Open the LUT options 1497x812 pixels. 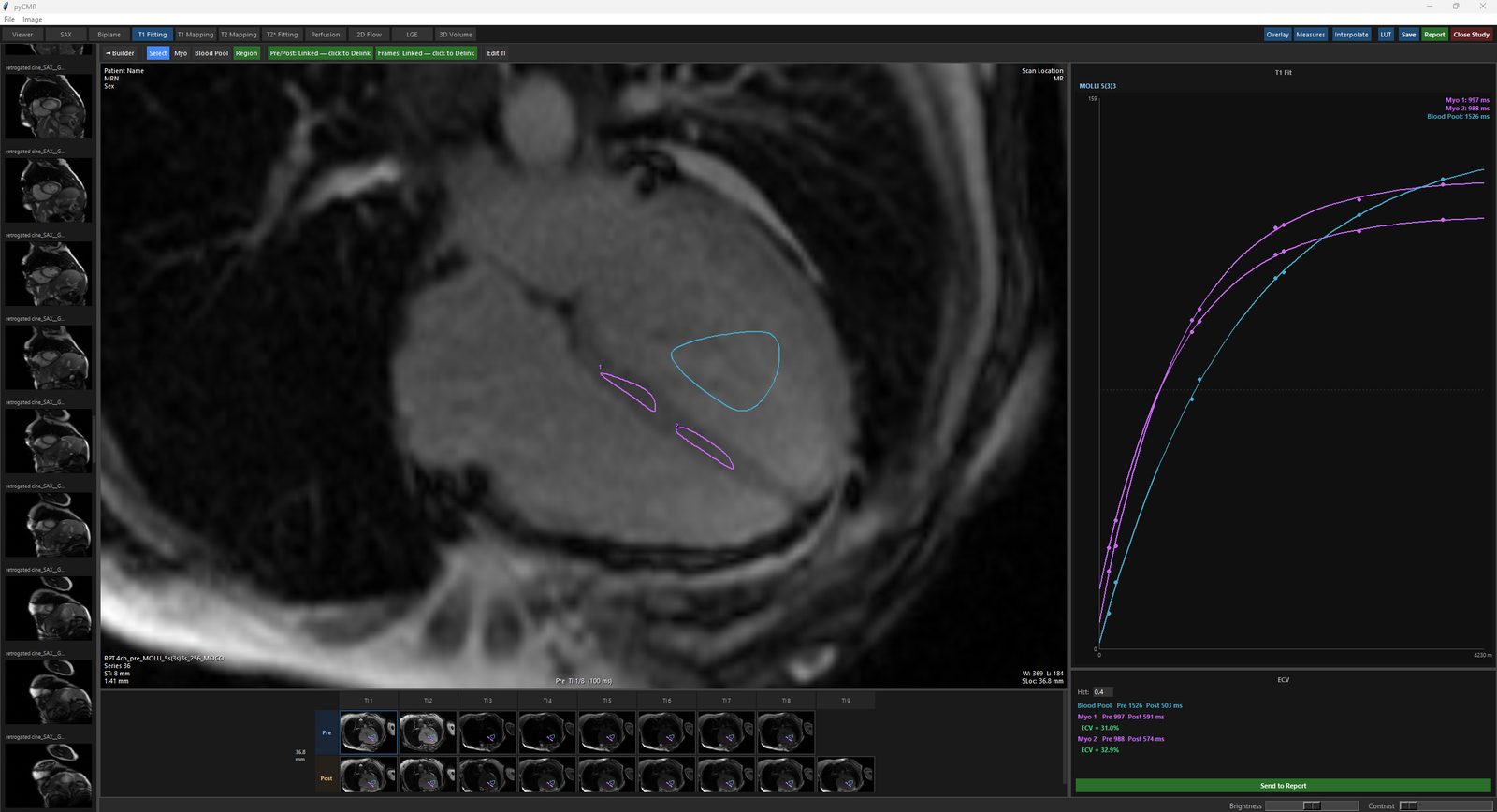tap(1386, 35)
